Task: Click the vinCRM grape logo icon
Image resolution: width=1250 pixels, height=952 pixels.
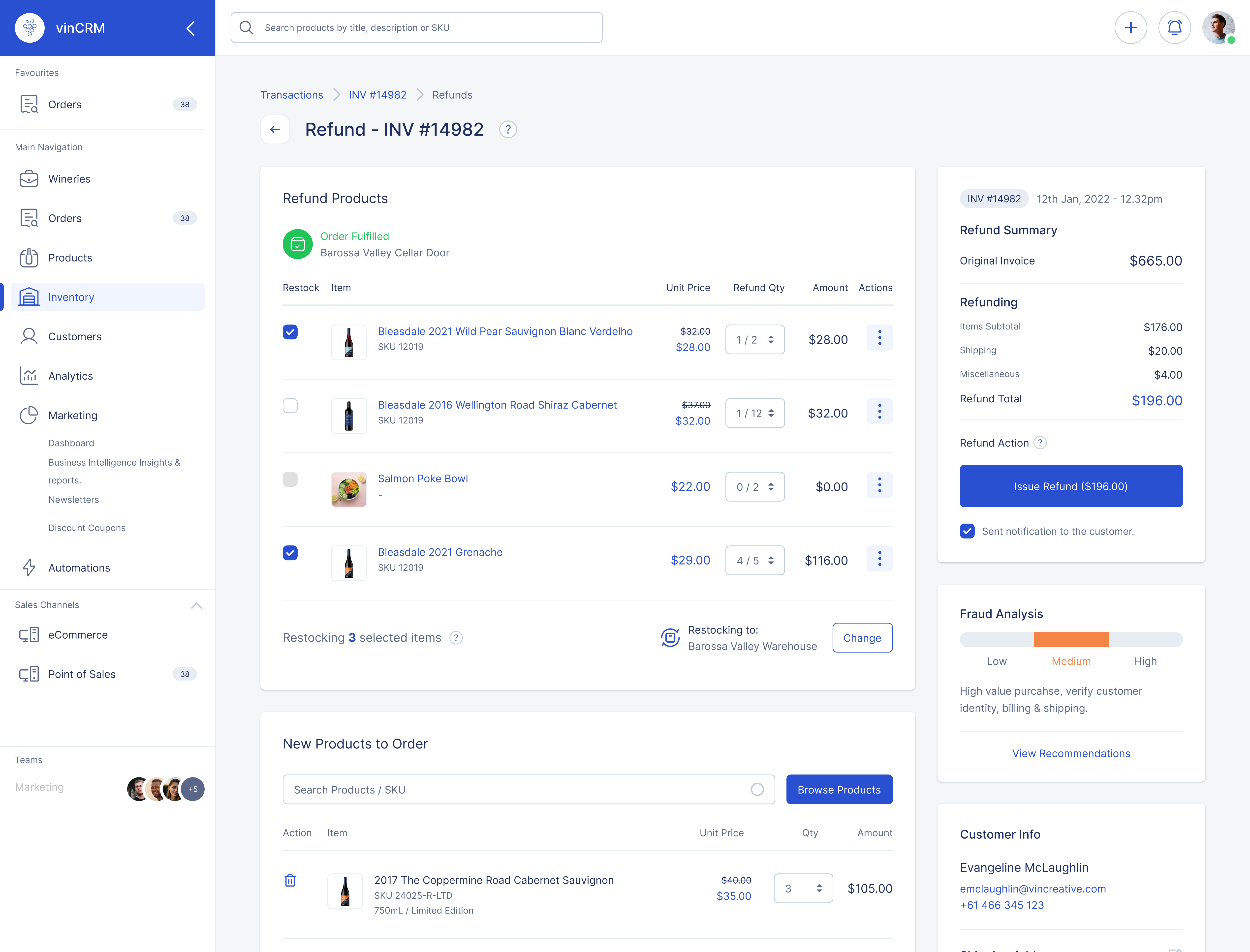Action: pos(30,28)
